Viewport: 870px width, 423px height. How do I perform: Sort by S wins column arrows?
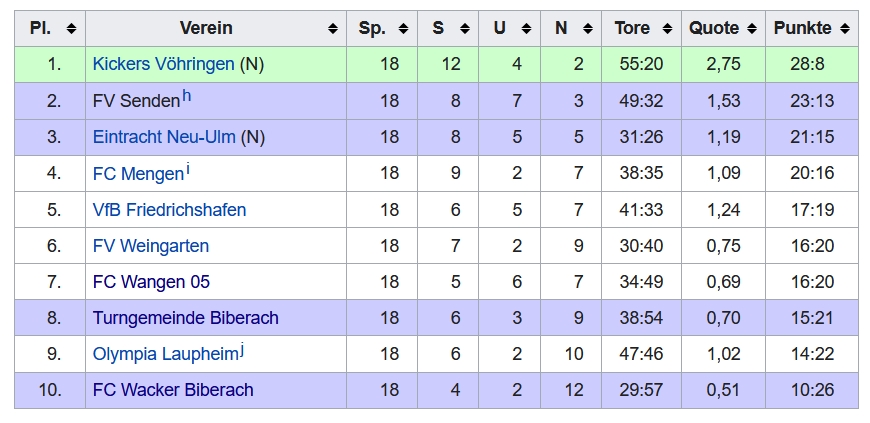click(x=465, y=29)
